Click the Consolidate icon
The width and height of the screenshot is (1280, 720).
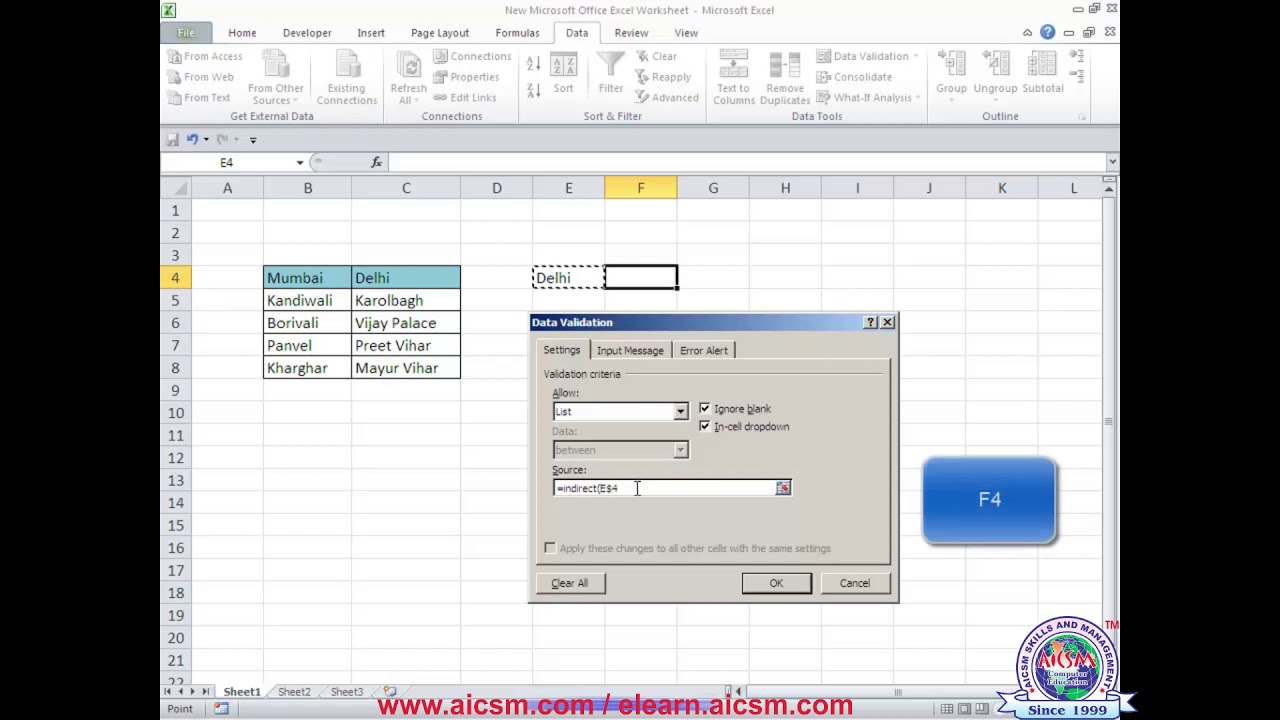[823, 77]
